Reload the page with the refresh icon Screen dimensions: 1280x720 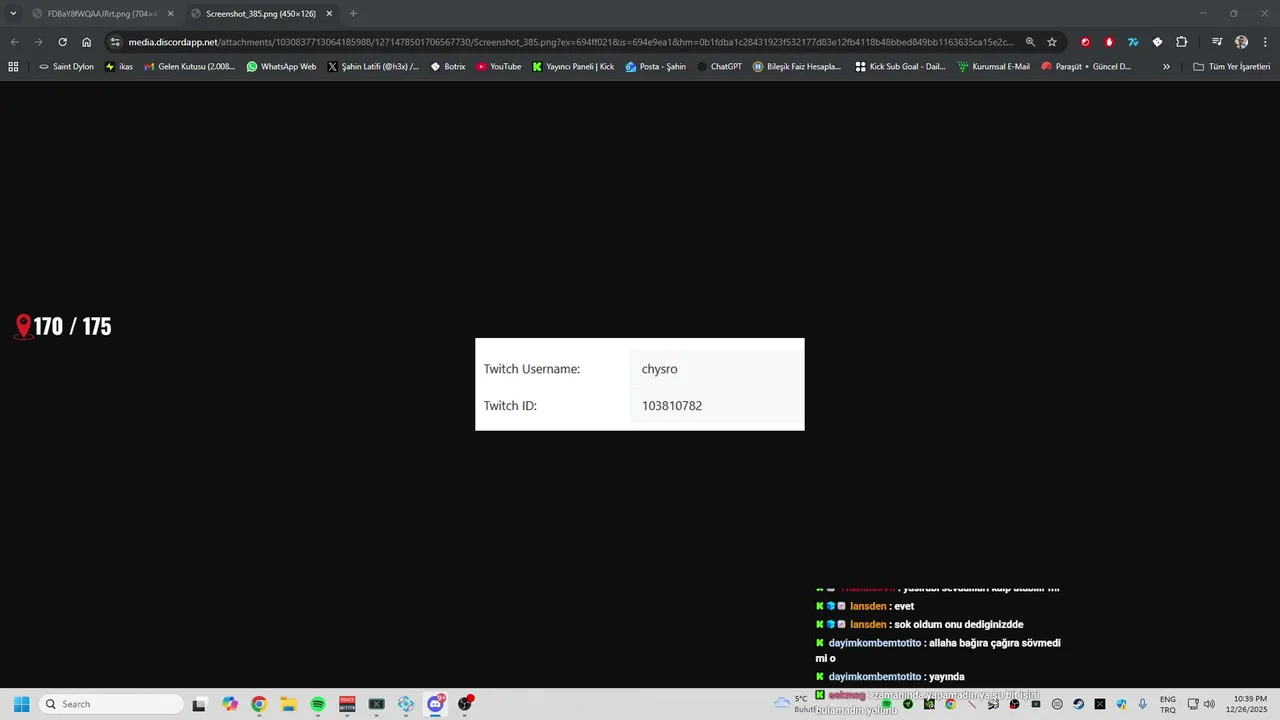[62, 42]
